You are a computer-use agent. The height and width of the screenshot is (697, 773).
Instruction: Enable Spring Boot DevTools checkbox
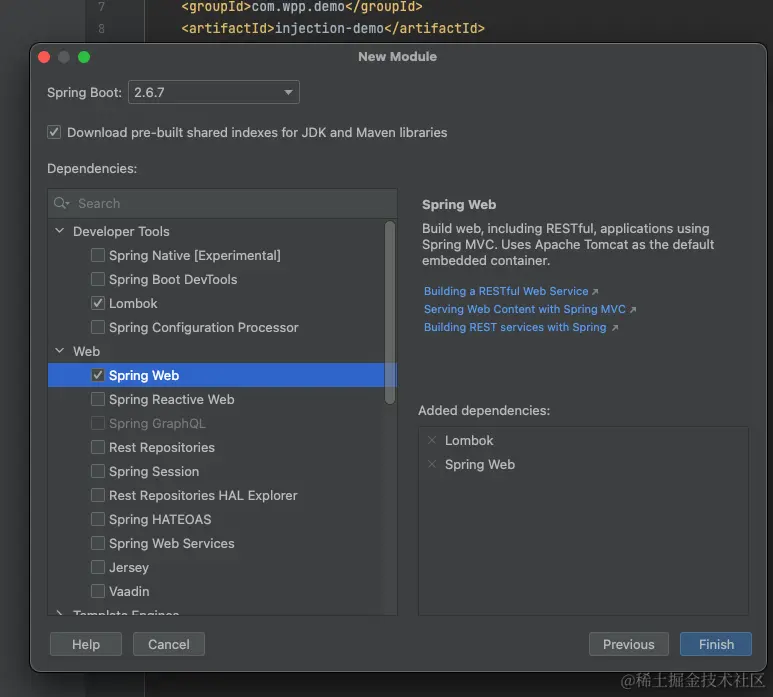(x=98, y=279)
